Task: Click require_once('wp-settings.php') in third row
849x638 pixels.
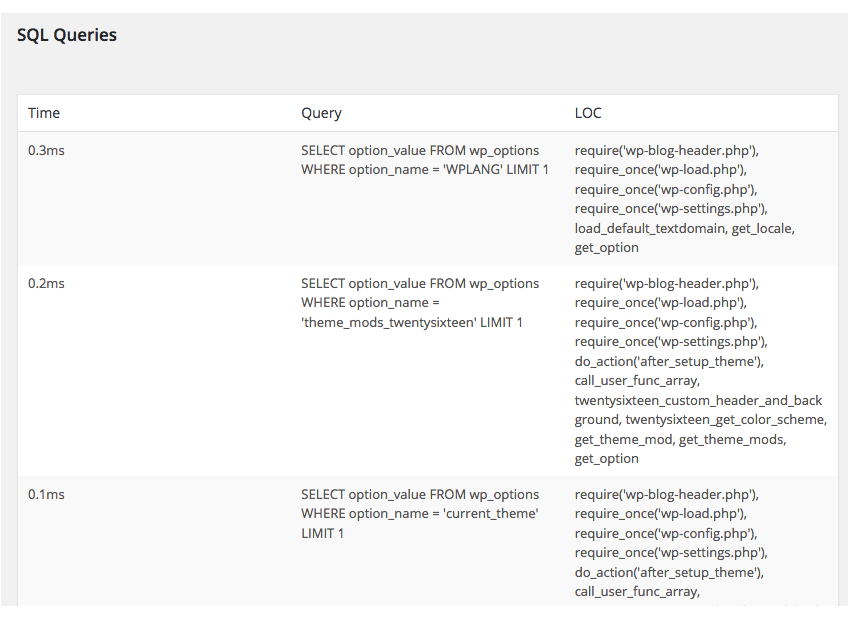Action: tap(670, 553)
